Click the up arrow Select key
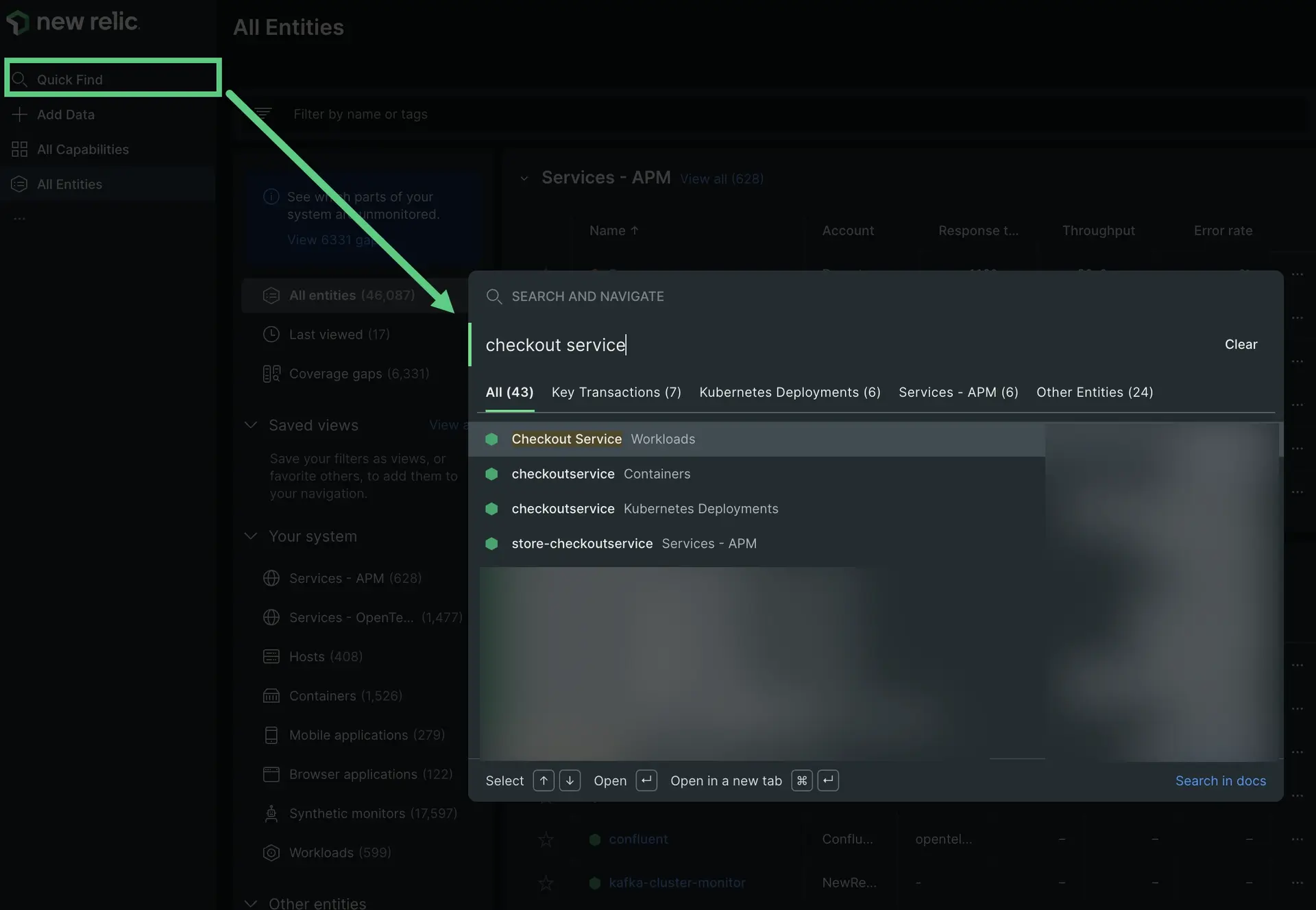1316x910 pixels. click(x=544, y=780)
